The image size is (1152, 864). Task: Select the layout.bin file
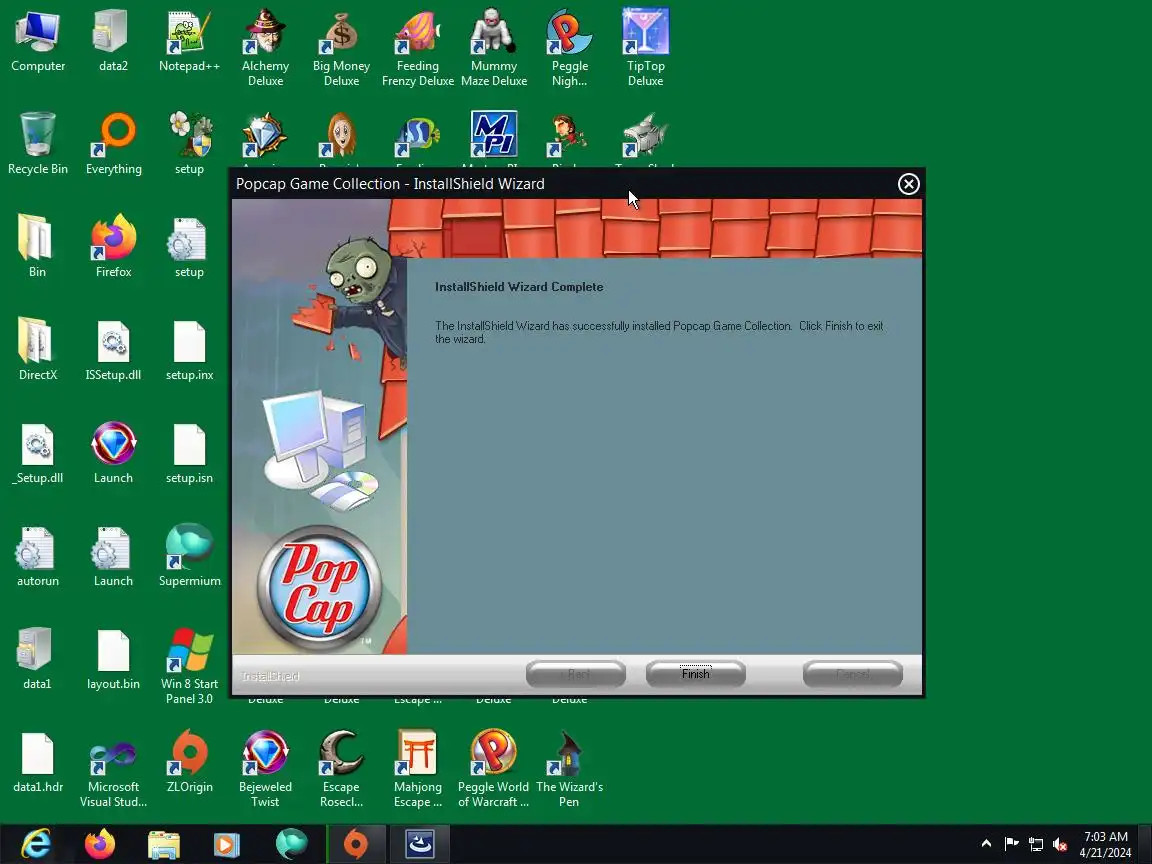point(113,659)
